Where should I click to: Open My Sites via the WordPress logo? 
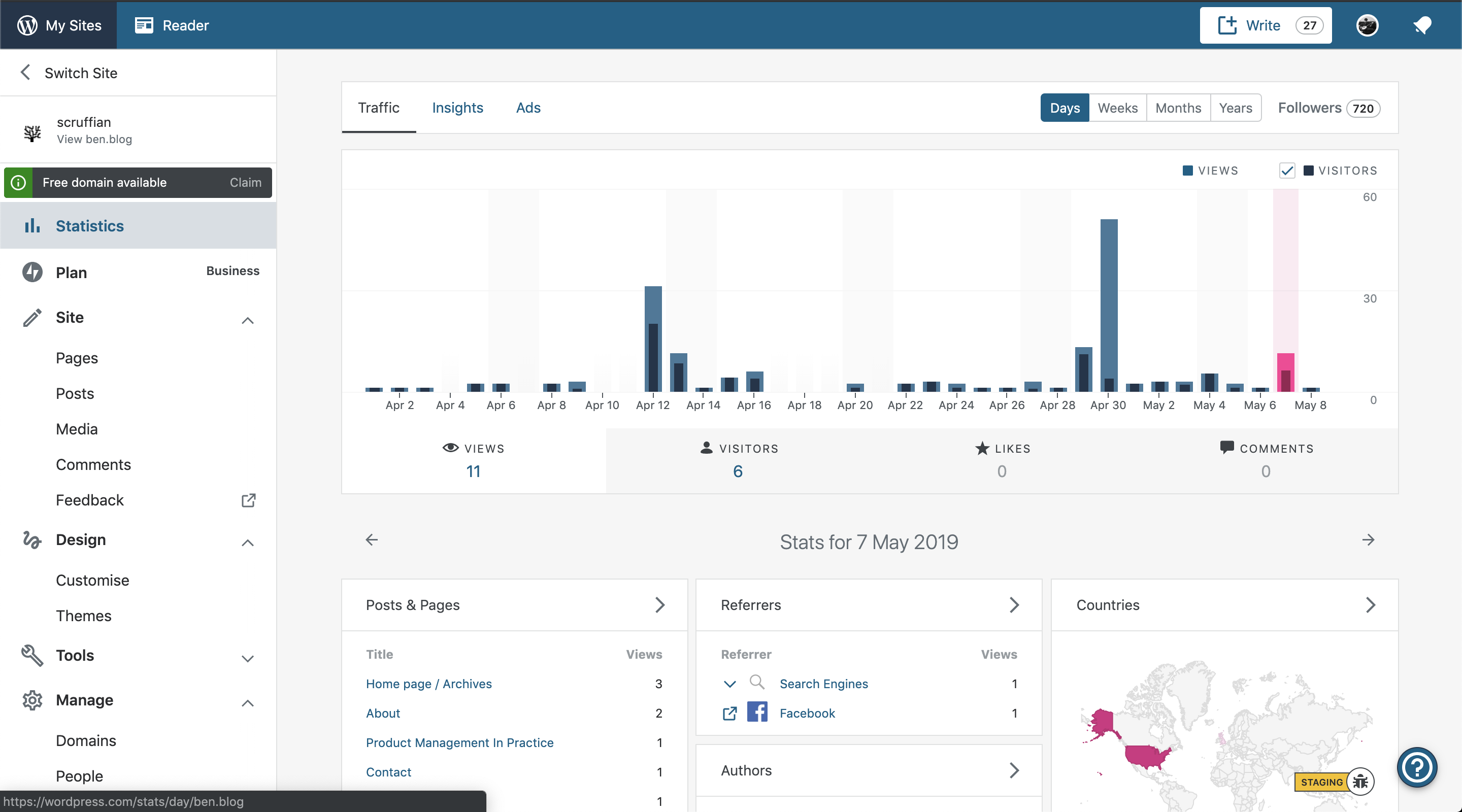pyautogui.click(x=27, y=25)
